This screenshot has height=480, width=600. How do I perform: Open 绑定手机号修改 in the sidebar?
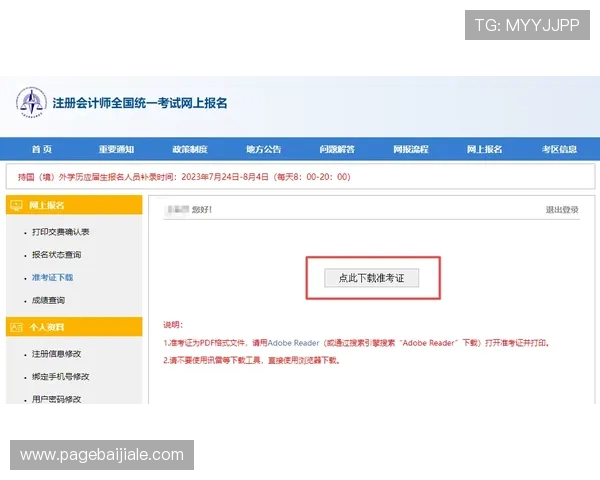coord(61,377)
